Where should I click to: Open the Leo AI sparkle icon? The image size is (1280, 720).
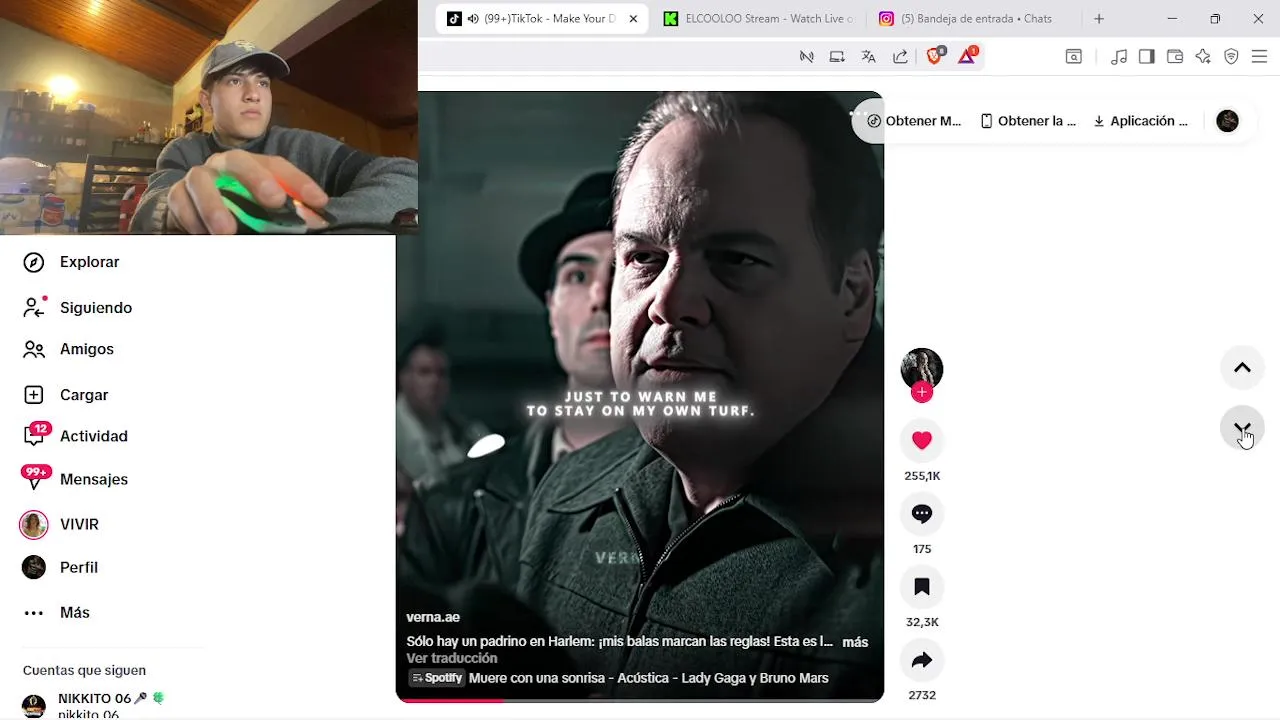pyautogui.click(x=1203, y=57)
